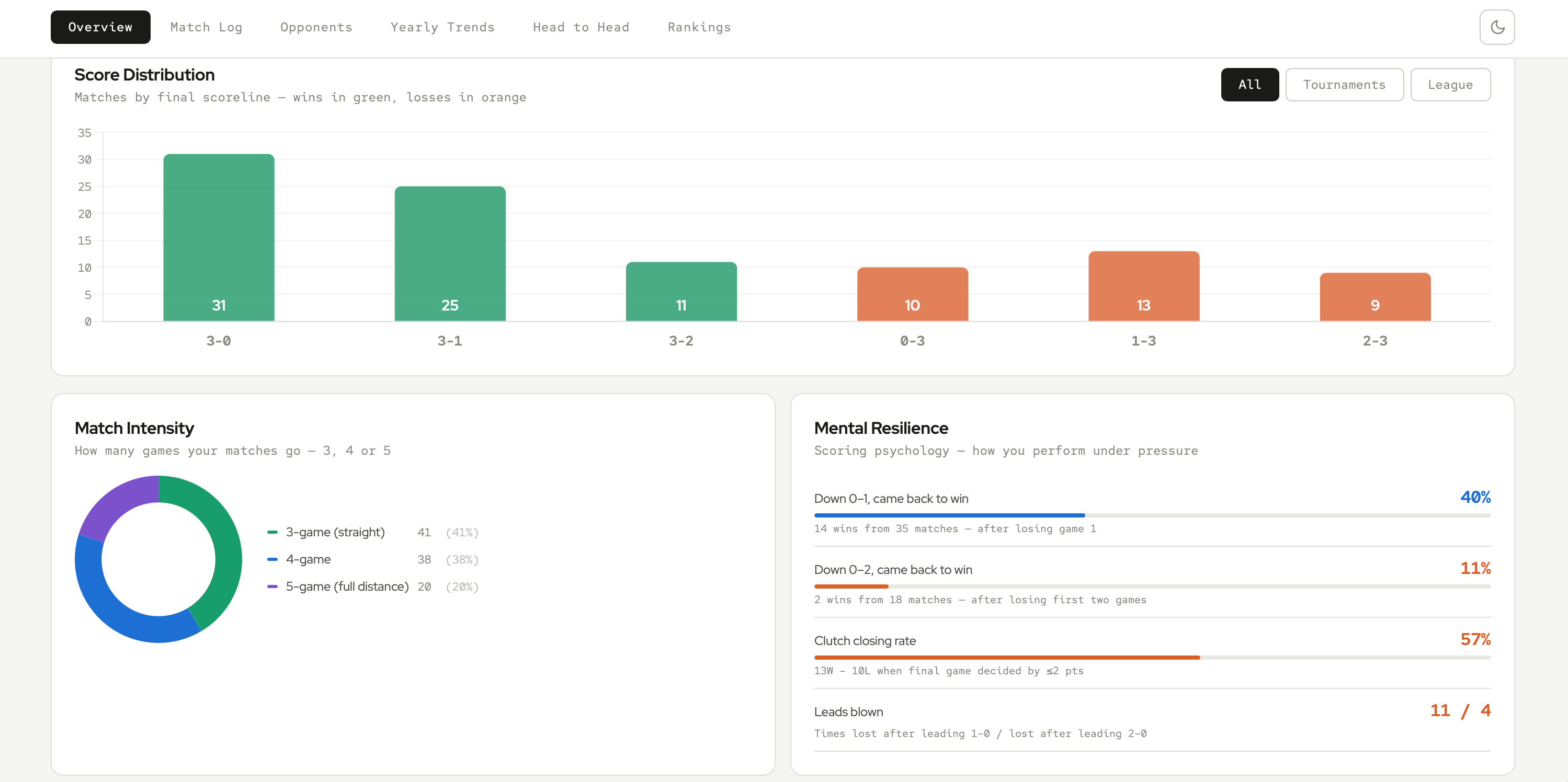Click the 0-3 orange bar showing 10
The height and width of the screenshot is (782, 1568).
point(913,294)
